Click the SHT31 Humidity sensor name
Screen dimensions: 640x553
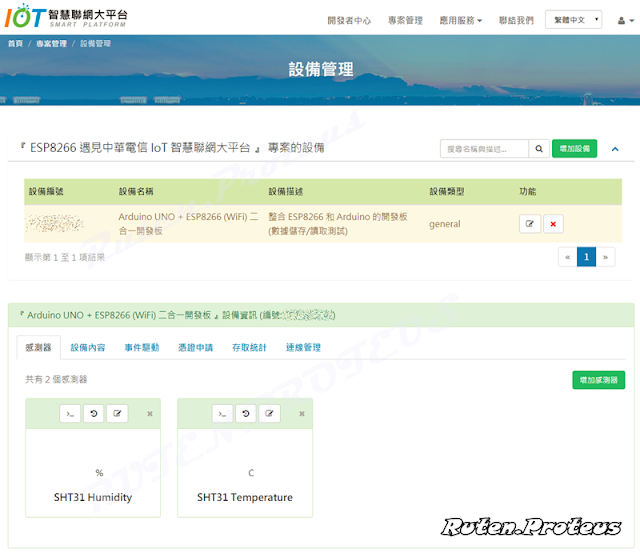coord(93,497)
